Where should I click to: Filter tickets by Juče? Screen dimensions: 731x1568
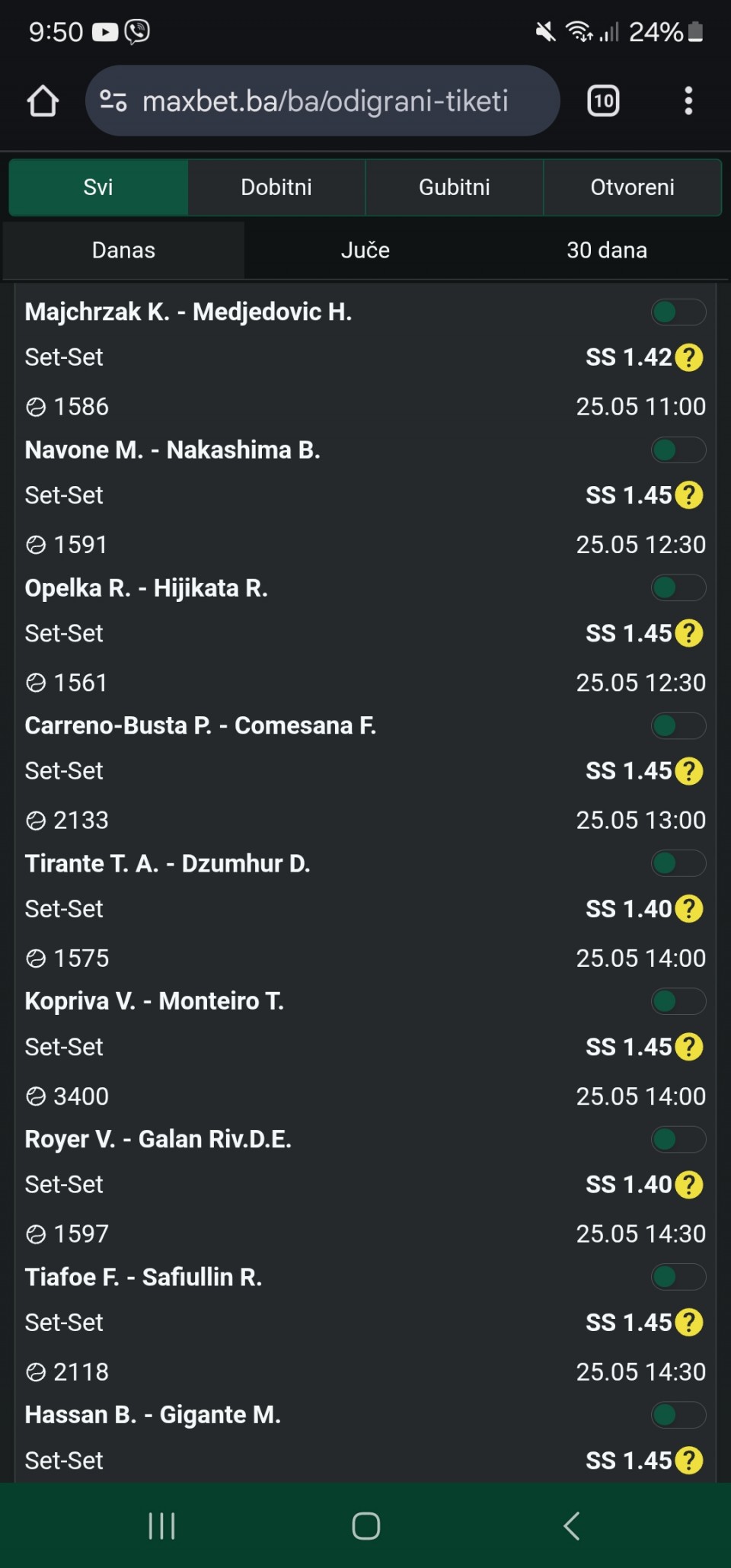tap(365, 250)
